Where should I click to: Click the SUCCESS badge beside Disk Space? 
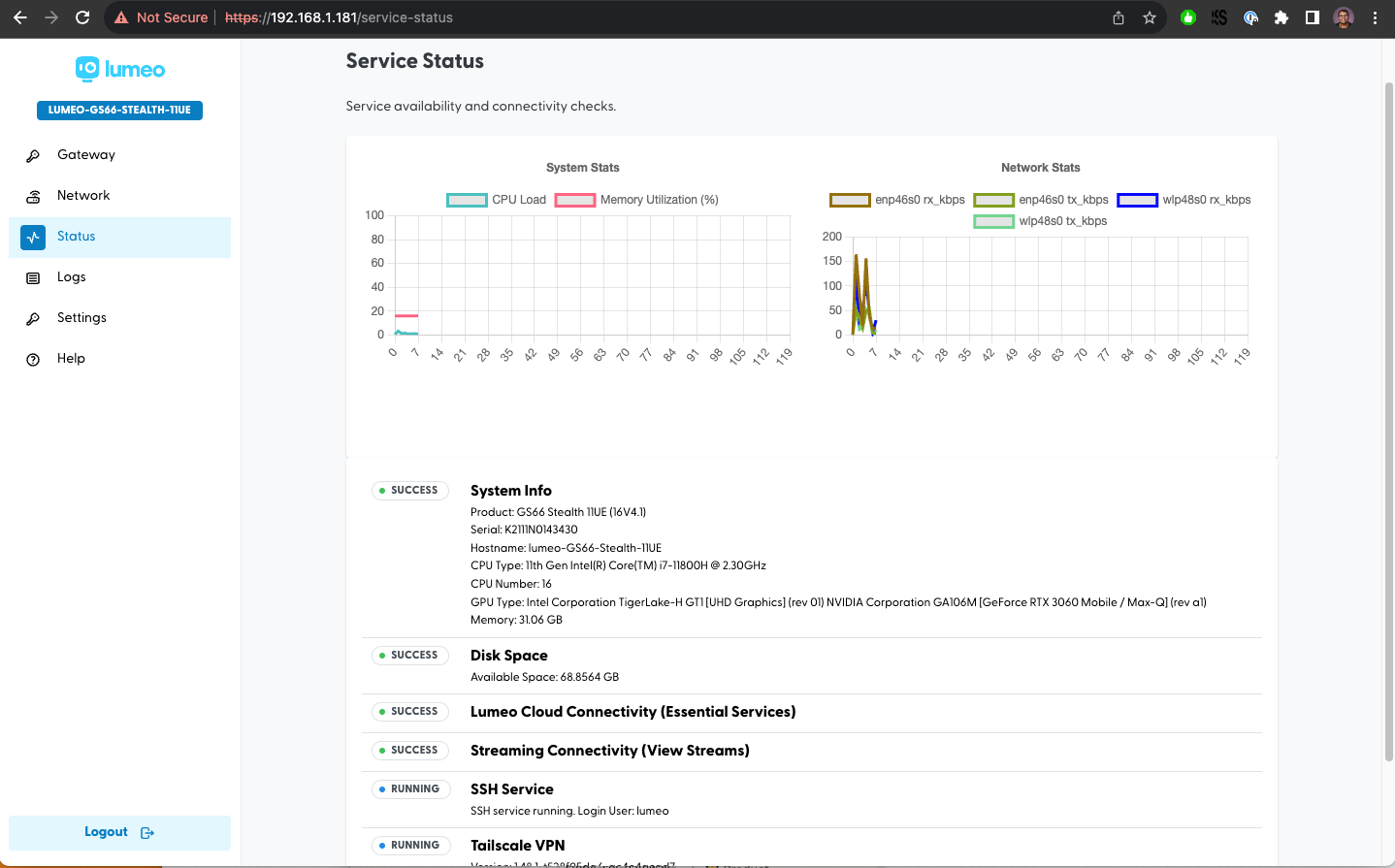(x=410, y=656)
